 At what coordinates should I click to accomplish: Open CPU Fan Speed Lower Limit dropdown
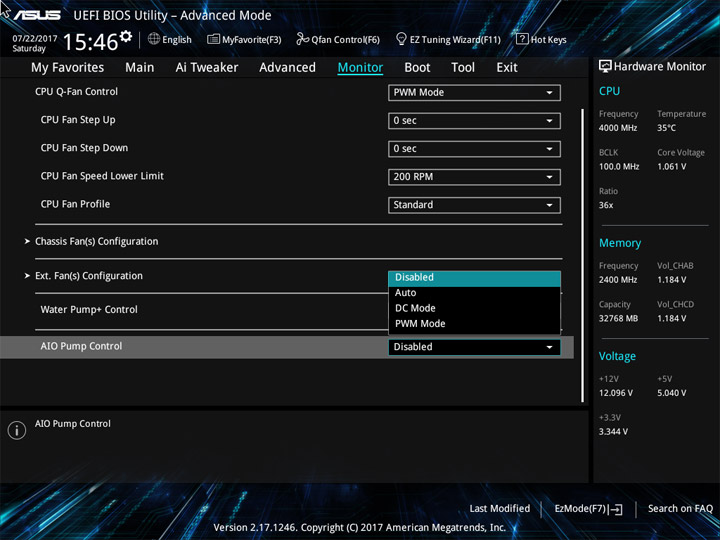[474, 177]
